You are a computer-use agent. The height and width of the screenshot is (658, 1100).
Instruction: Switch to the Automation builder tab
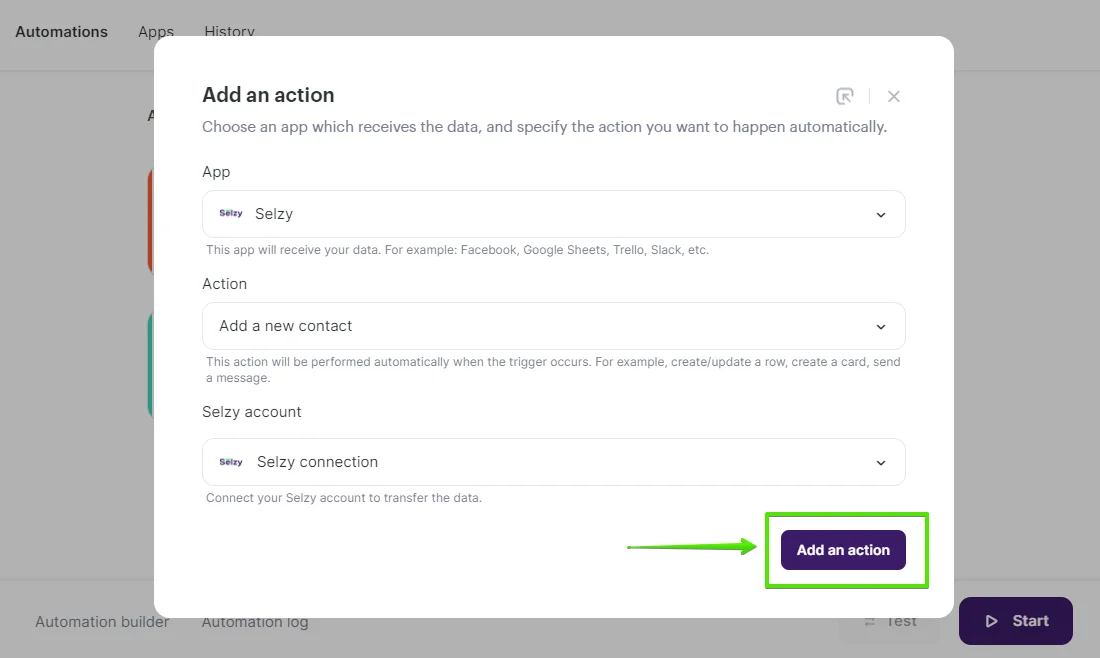101,621
